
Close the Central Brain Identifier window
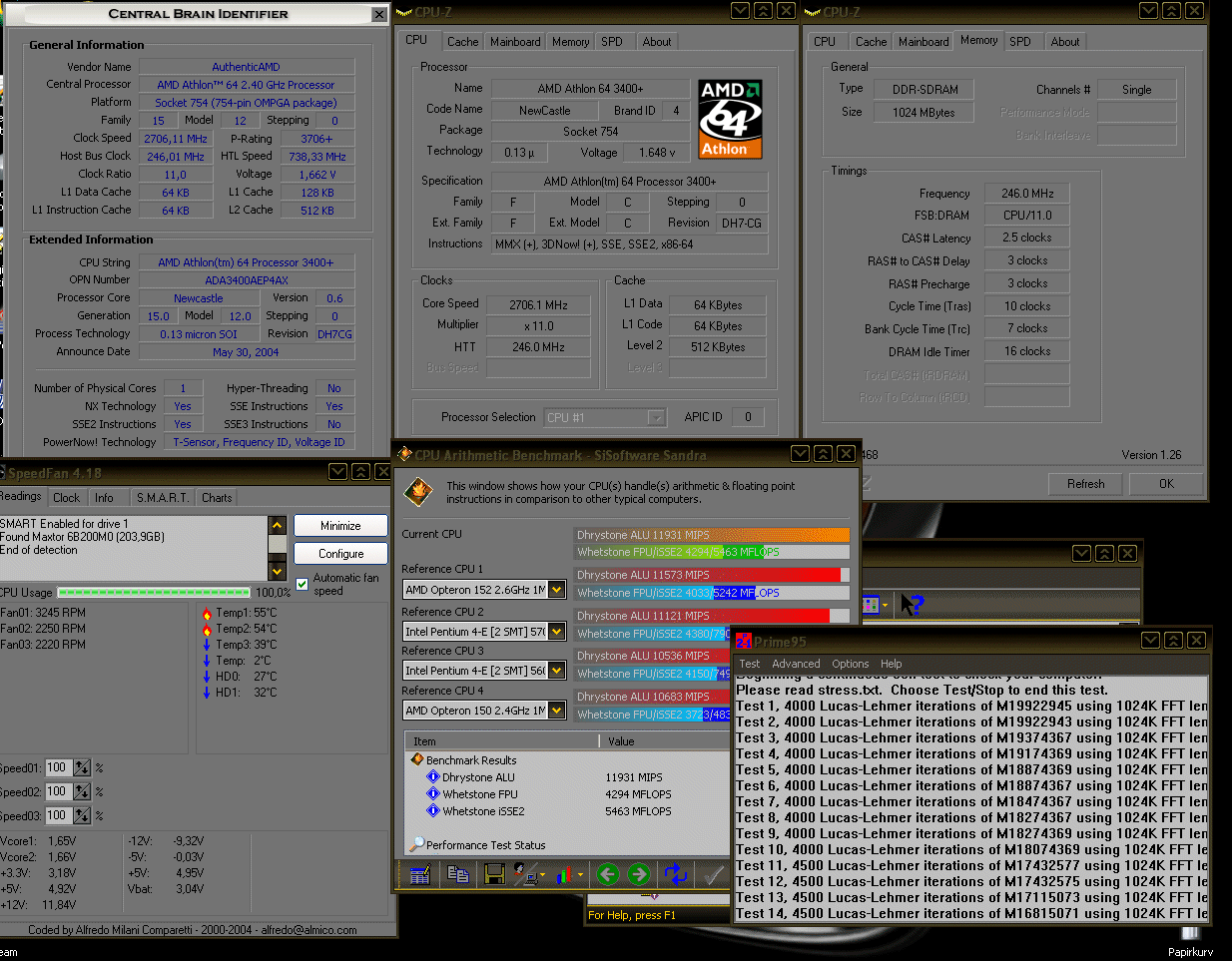[379, 14]
